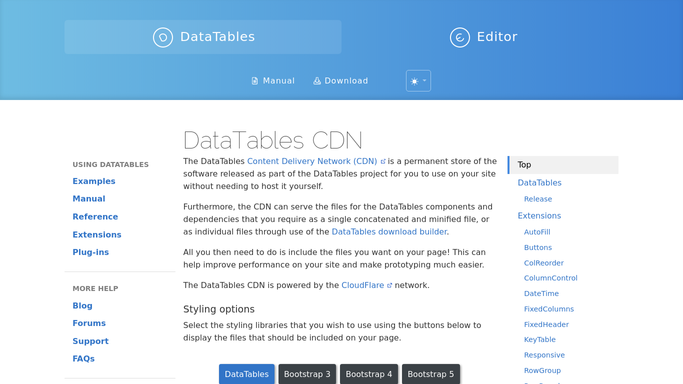Click the DataTables logo icon in the header

click(x=163, y=37)
